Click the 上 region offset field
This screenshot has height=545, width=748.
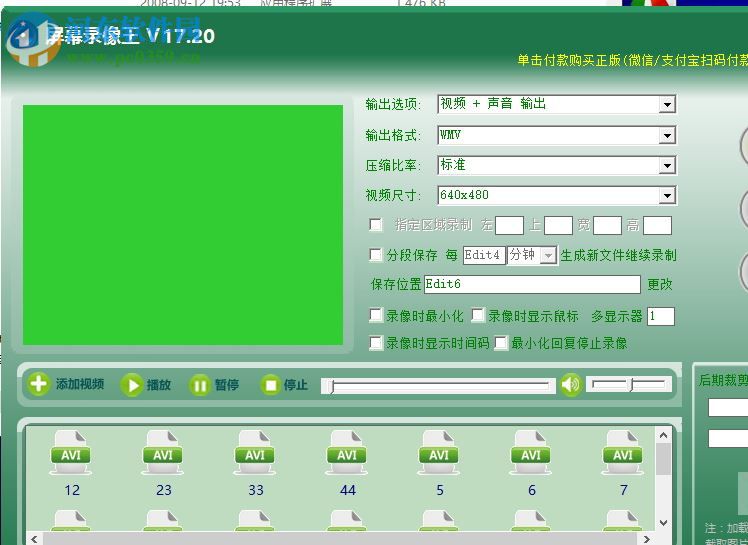point(558,225)
